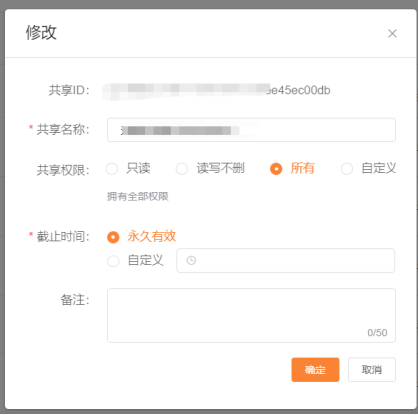Viewport: 418px width, 415px height.
Task: Close the 修改 dialog with the X icon
Action: pyautogui.click(x=392, y=33)
